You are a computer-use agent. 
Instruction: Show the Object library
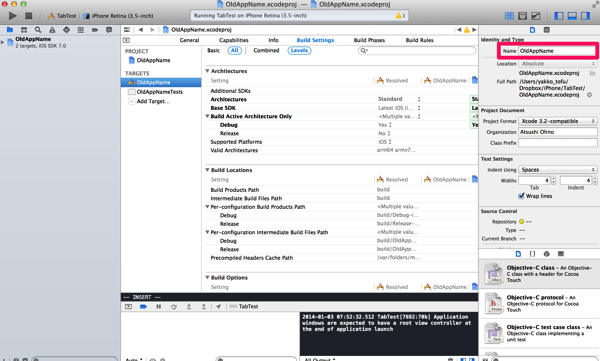click(x=546, y=254)
